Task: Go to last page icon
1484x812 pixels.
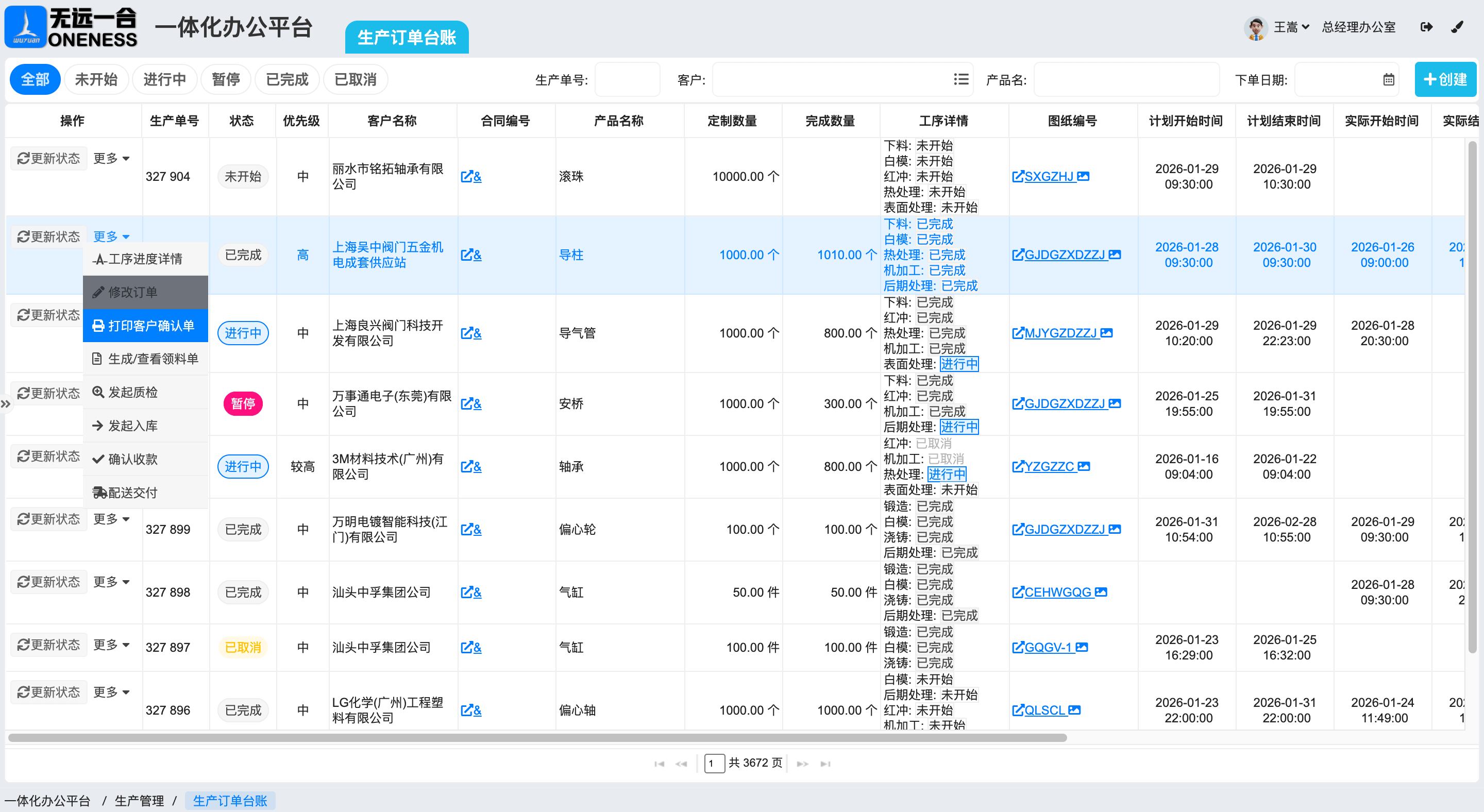Action: tap(825, 764)
